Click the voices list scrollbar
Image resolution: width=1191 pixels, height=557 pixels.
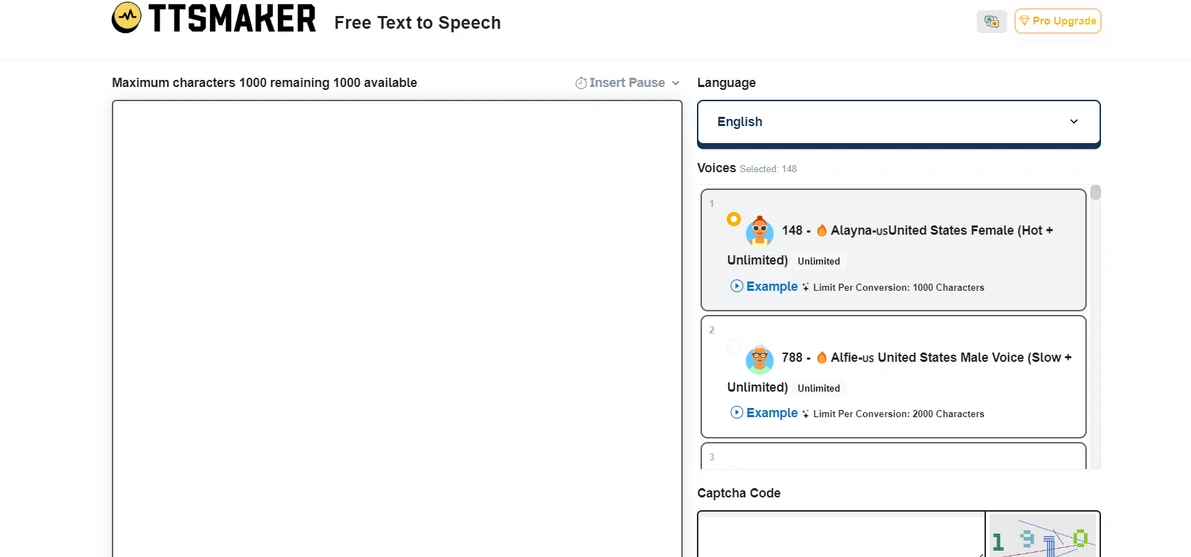1095,193
